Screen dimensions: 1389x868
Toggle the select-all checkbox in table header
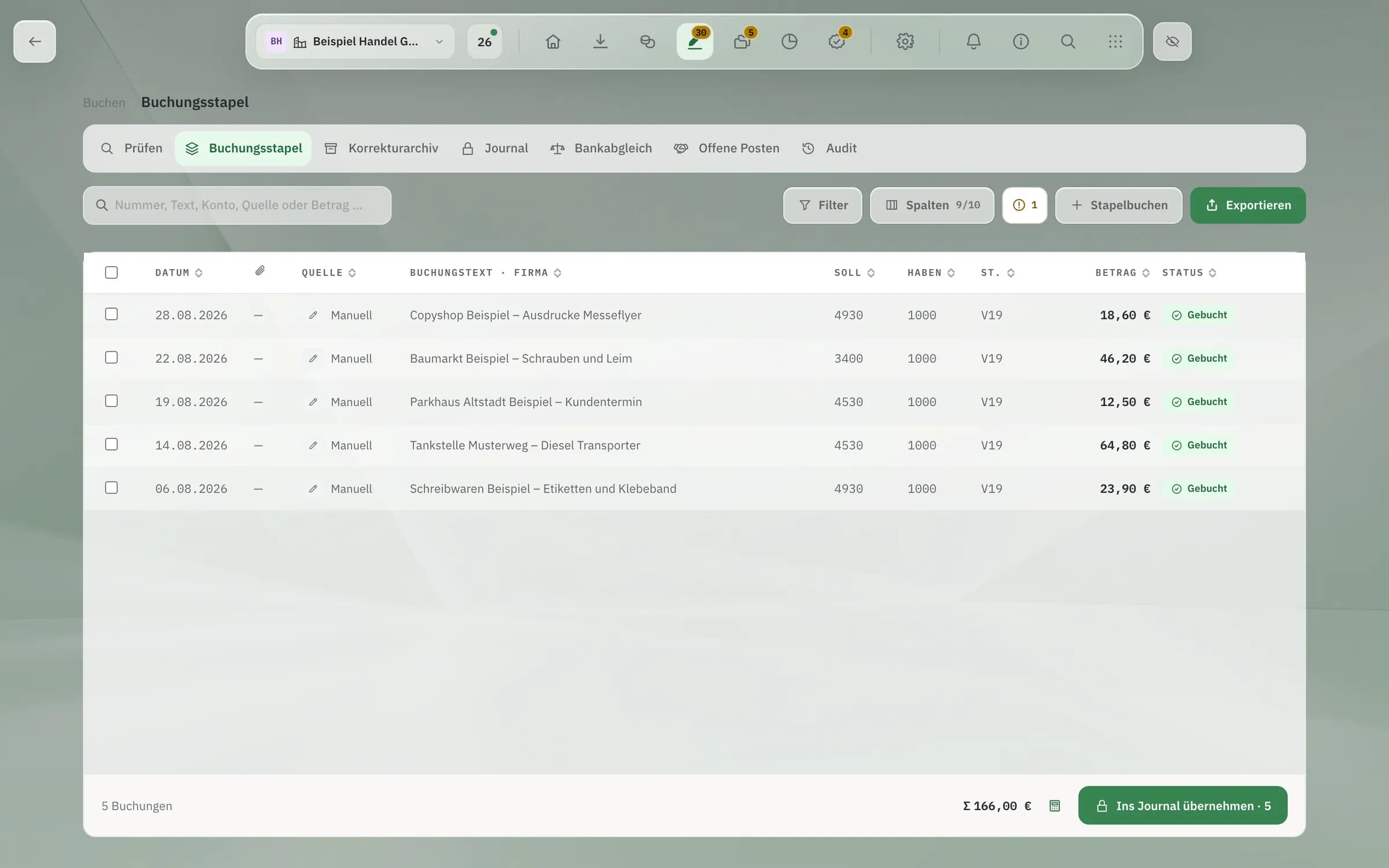[111, 273]
